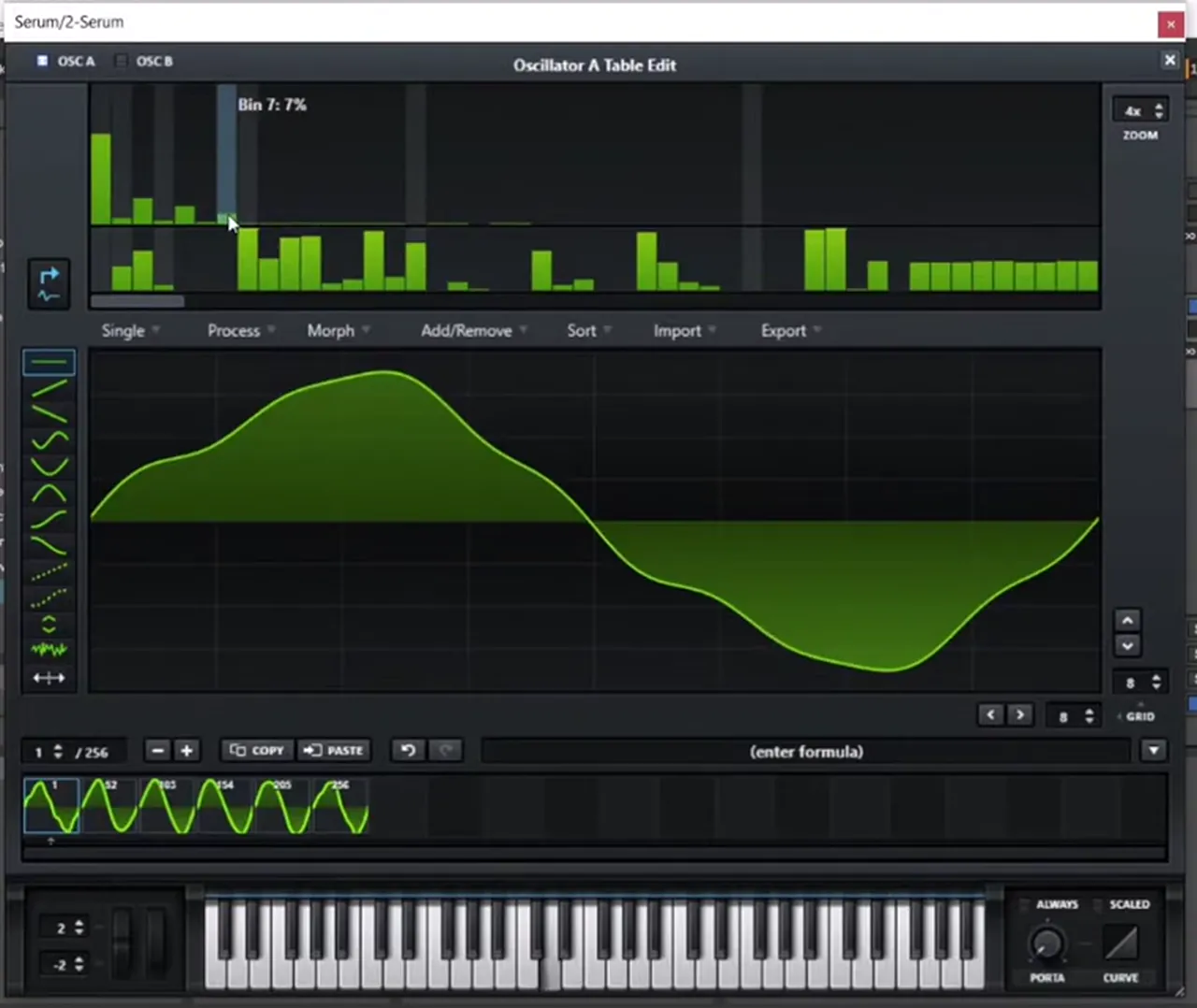This screenshot has height=1008, width=1197.
Task: Open the Morph menu
Action: tap(339, 331)
